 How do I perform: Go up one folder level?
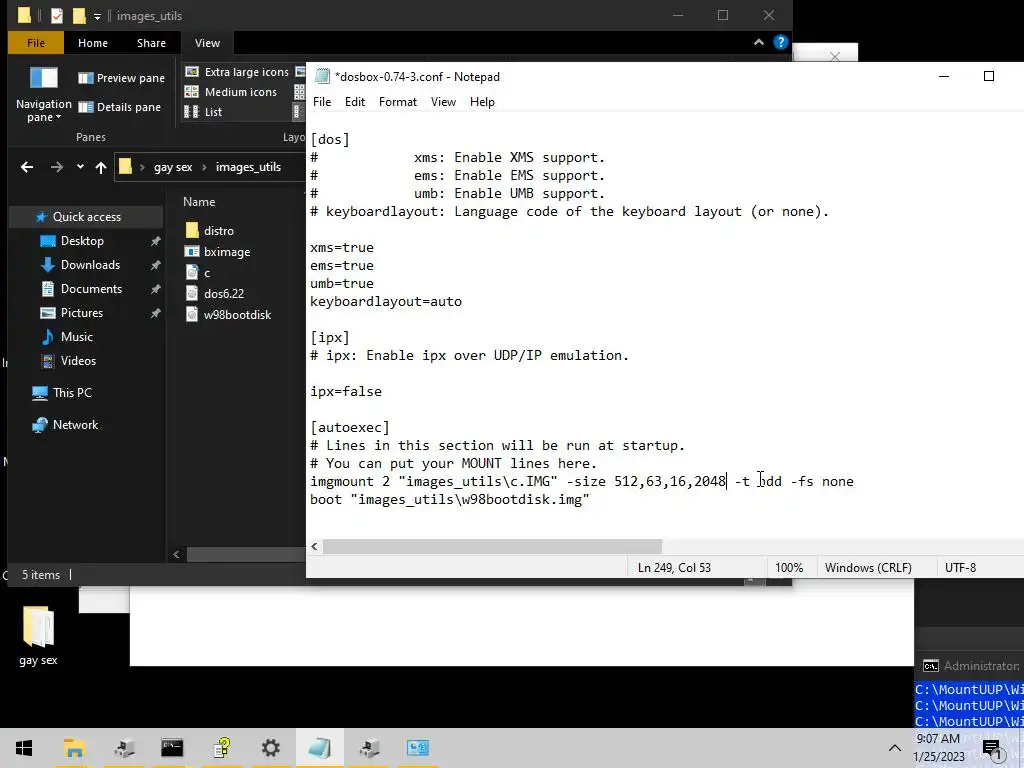[101, 167]
